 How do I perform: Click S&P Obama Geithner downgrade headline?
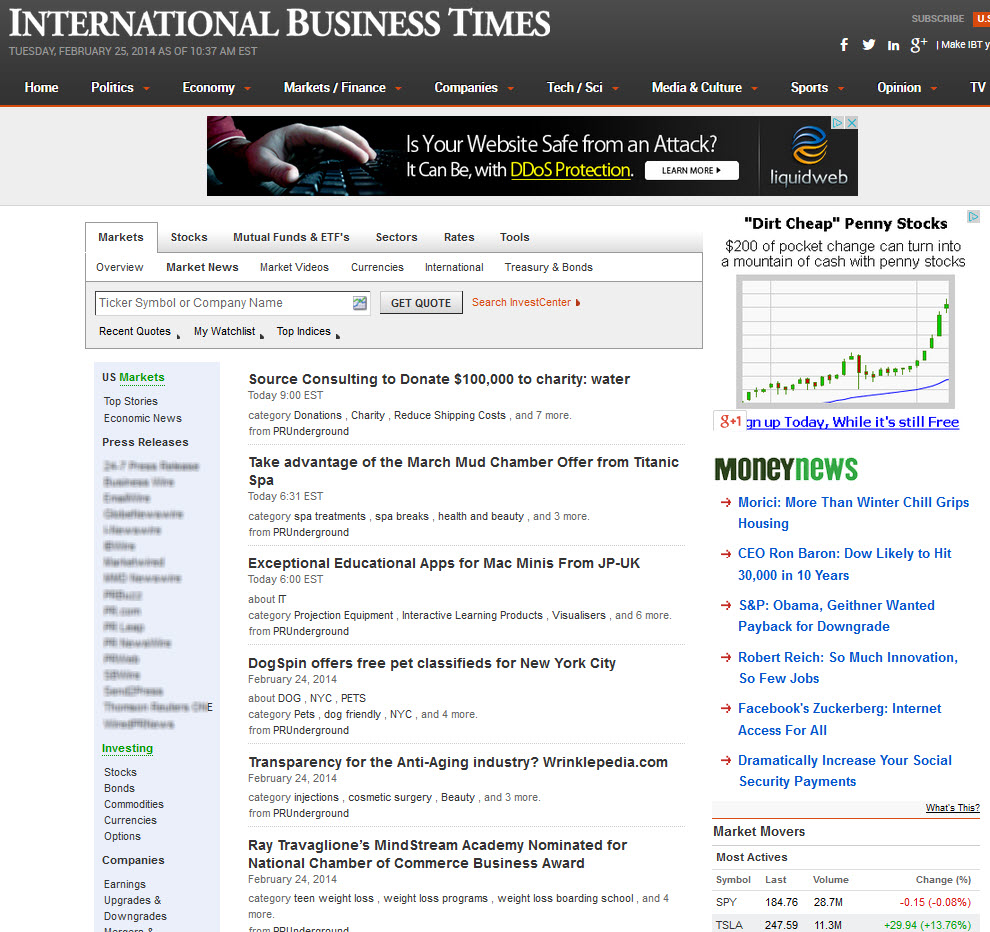[x=837, y=616]
